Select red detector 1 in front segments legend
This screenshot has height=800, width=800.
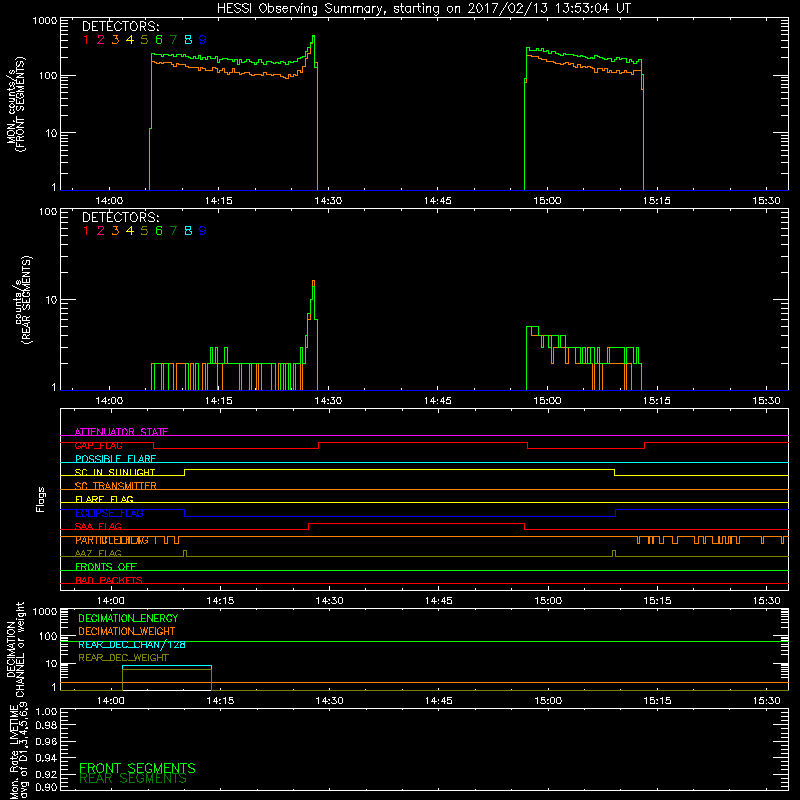click(86, 39)
